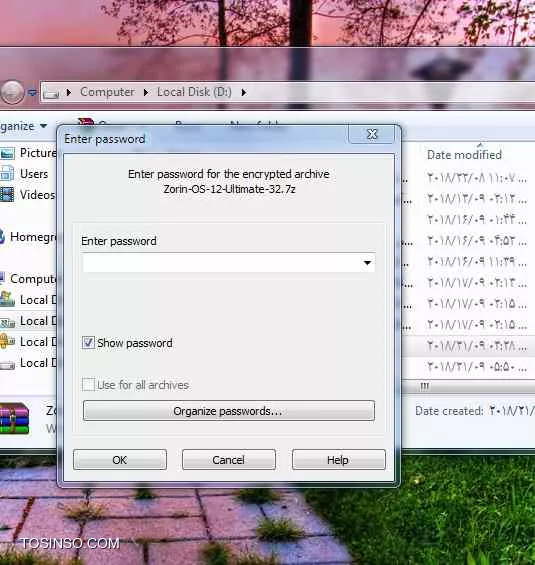Select Computer node in navigation pane
Screen dimensions: 535x565
[x=29, y=279]
